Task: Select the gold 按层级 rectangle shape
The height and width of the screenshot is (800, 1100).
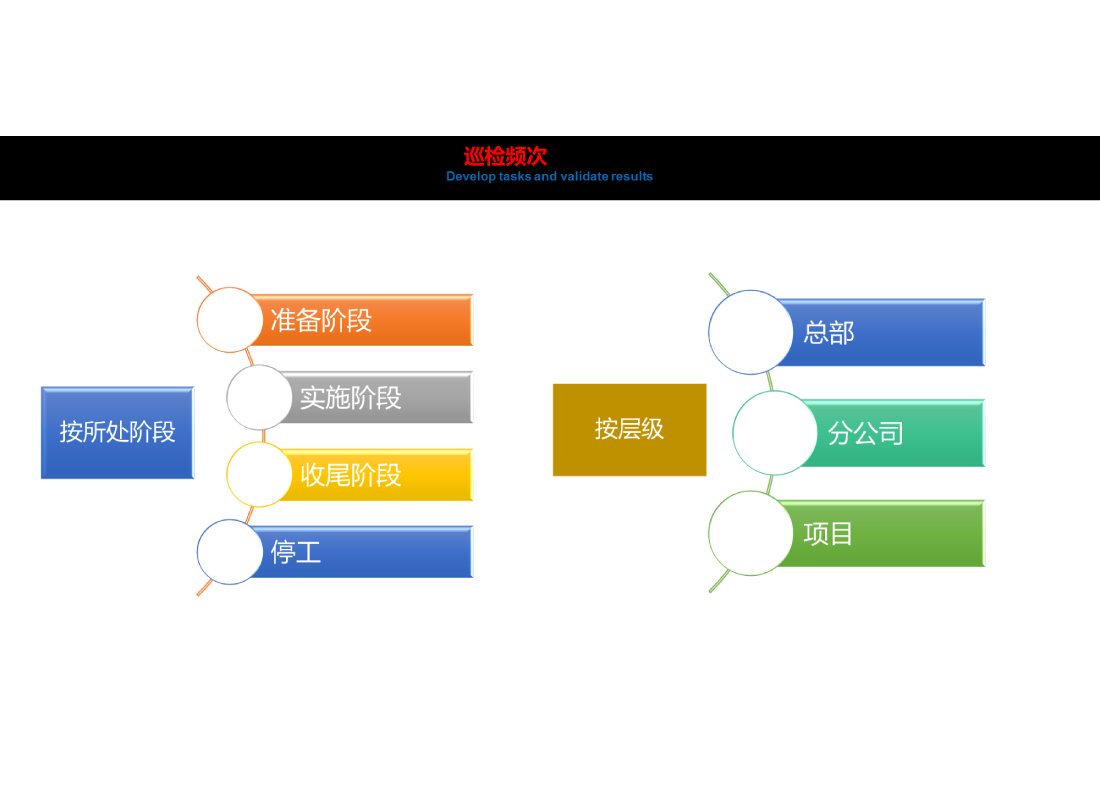Action: pyautogui.click(x=629, y=429)
